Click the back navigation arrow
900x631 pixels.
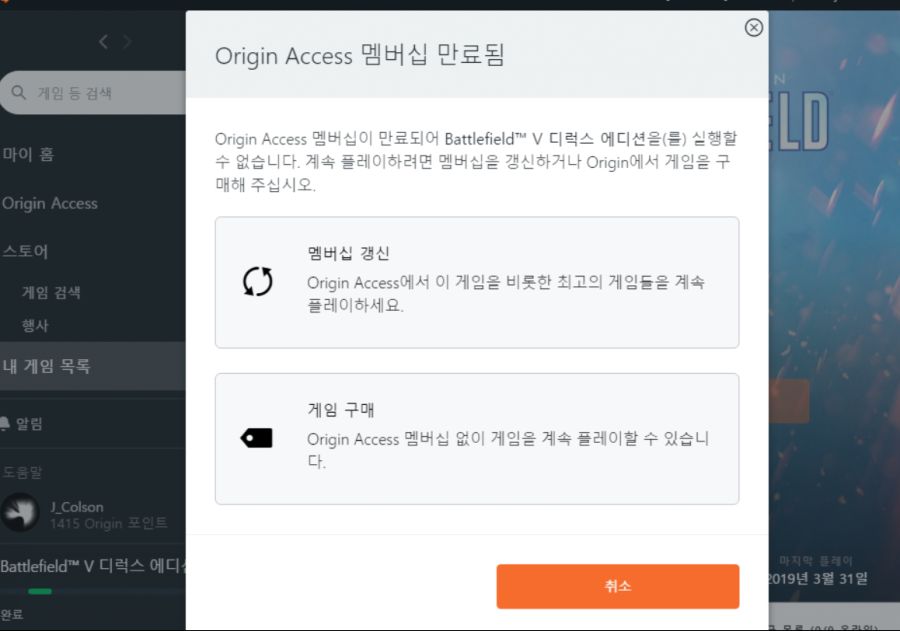tap(103, 41)
